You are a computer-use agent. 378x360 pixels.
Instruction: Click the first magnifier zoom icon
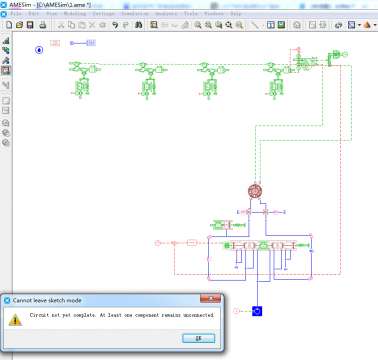pos(198,25)
